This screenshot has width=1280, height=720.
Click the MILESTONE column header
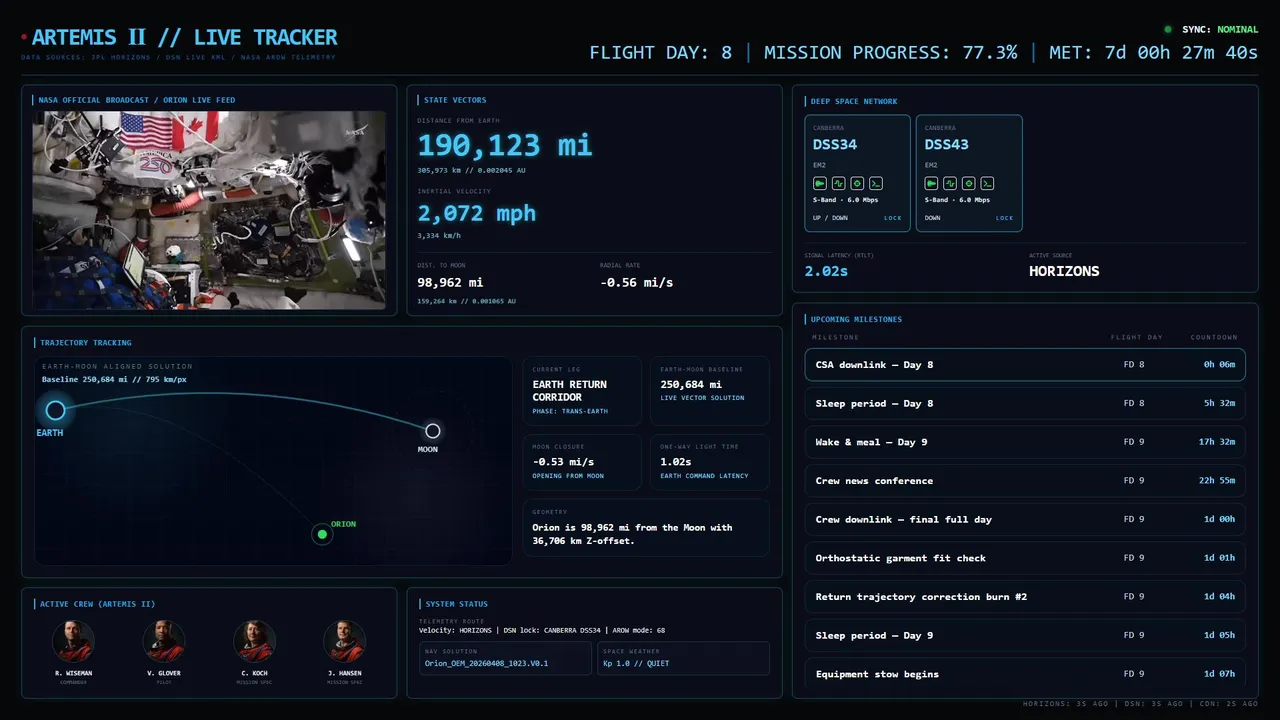coord(835,338)
